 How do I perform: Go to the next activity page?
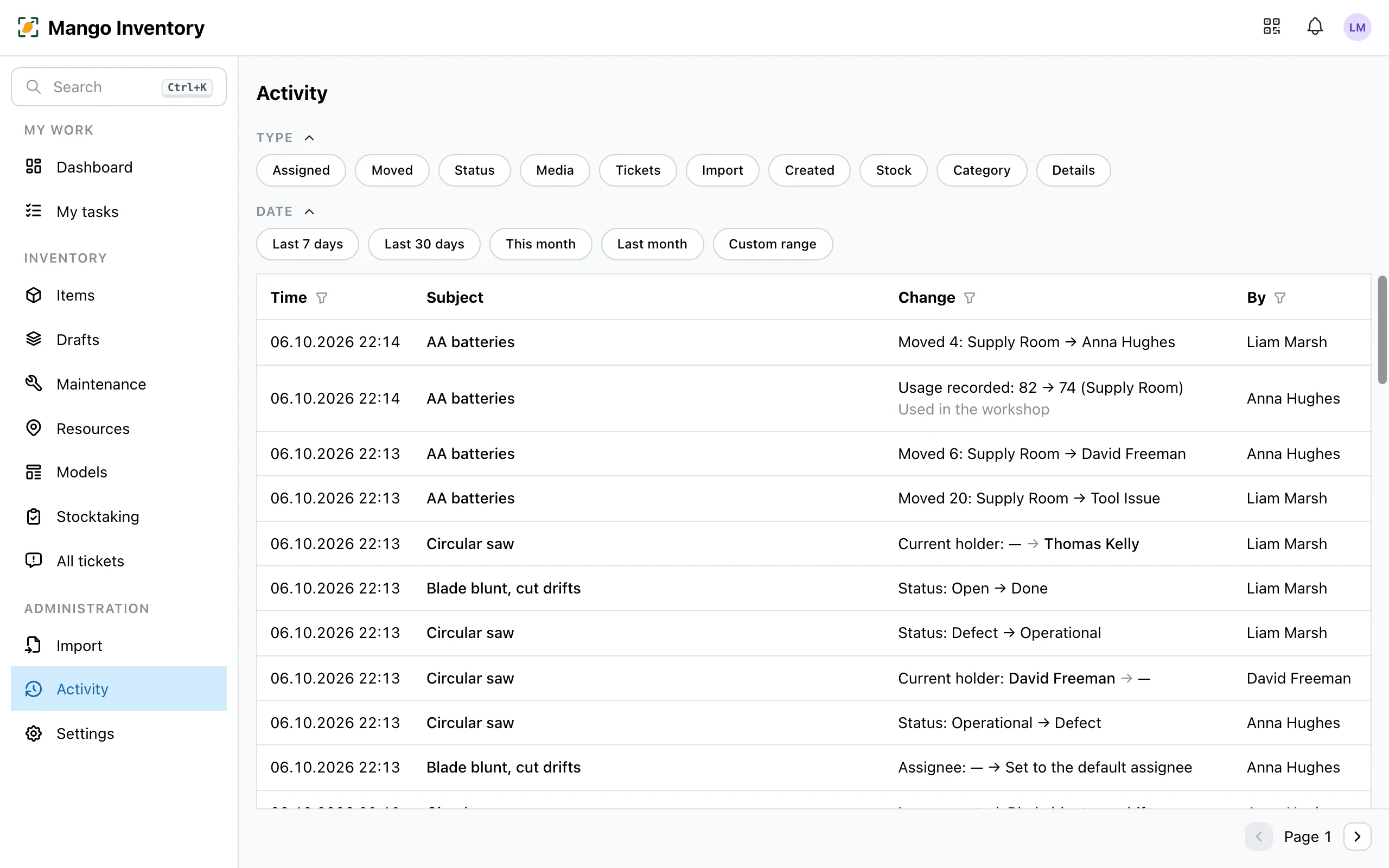(x=1357, y=837)
